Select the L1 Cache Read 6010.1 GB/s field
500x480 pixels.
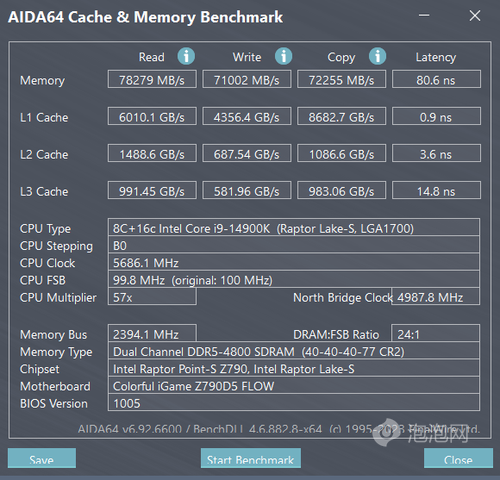152,116
